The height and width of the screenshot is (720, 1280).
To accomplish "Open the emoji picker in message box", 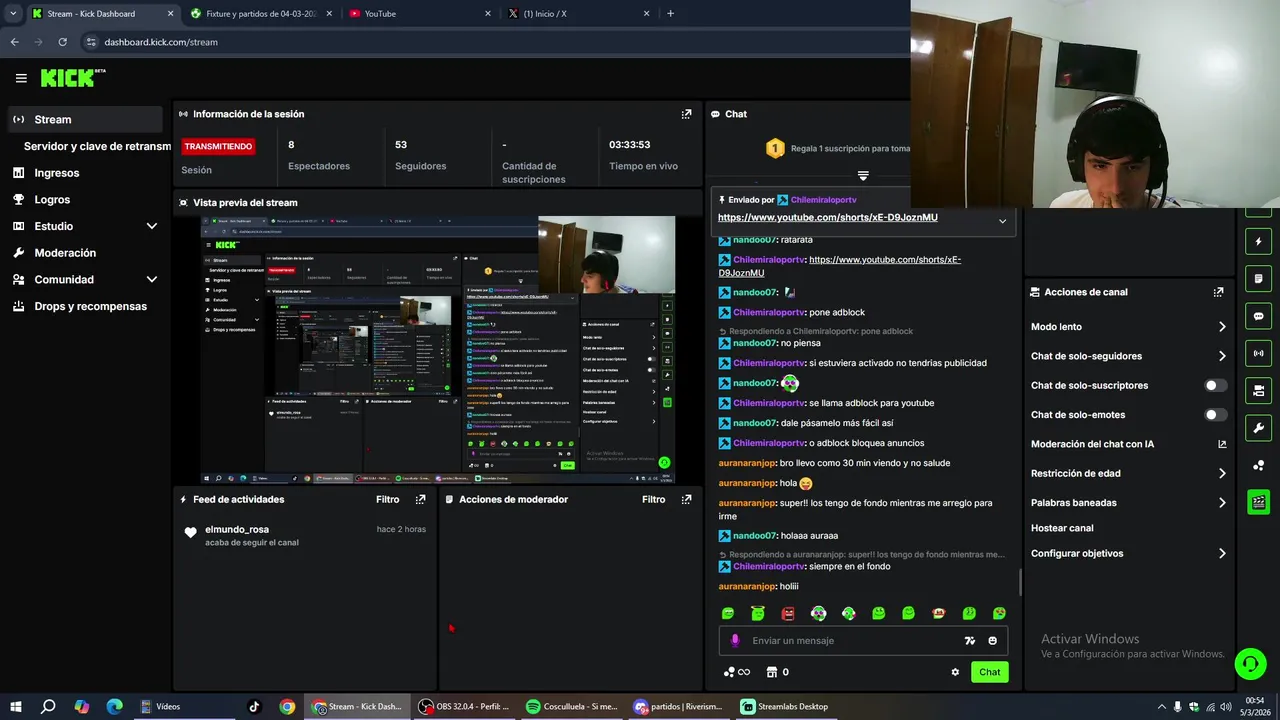I will click(x=992, y=641).
